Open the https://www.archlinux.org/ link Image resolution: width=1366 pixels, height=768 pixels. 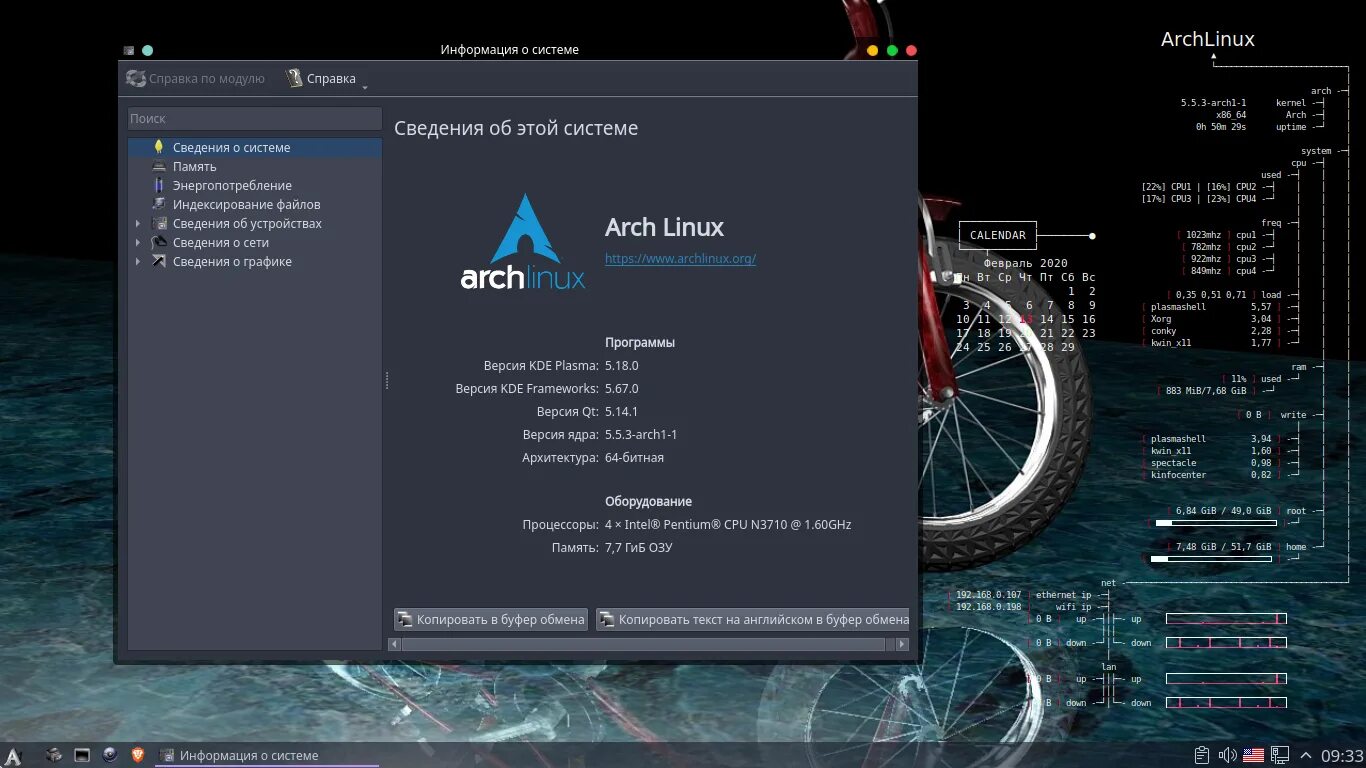click(680, 258)
